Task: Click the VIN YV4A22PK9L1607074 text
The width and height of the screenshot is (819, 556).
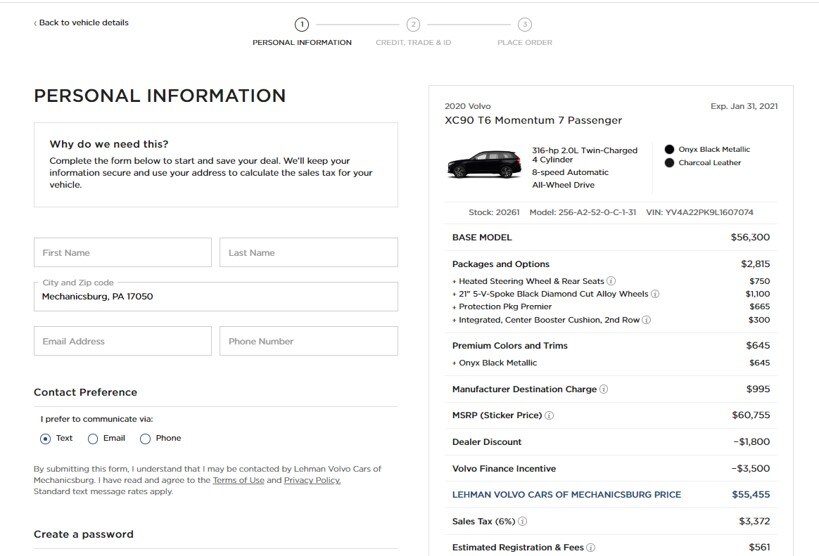Action: pyautogui.click(x=700, y=212)
